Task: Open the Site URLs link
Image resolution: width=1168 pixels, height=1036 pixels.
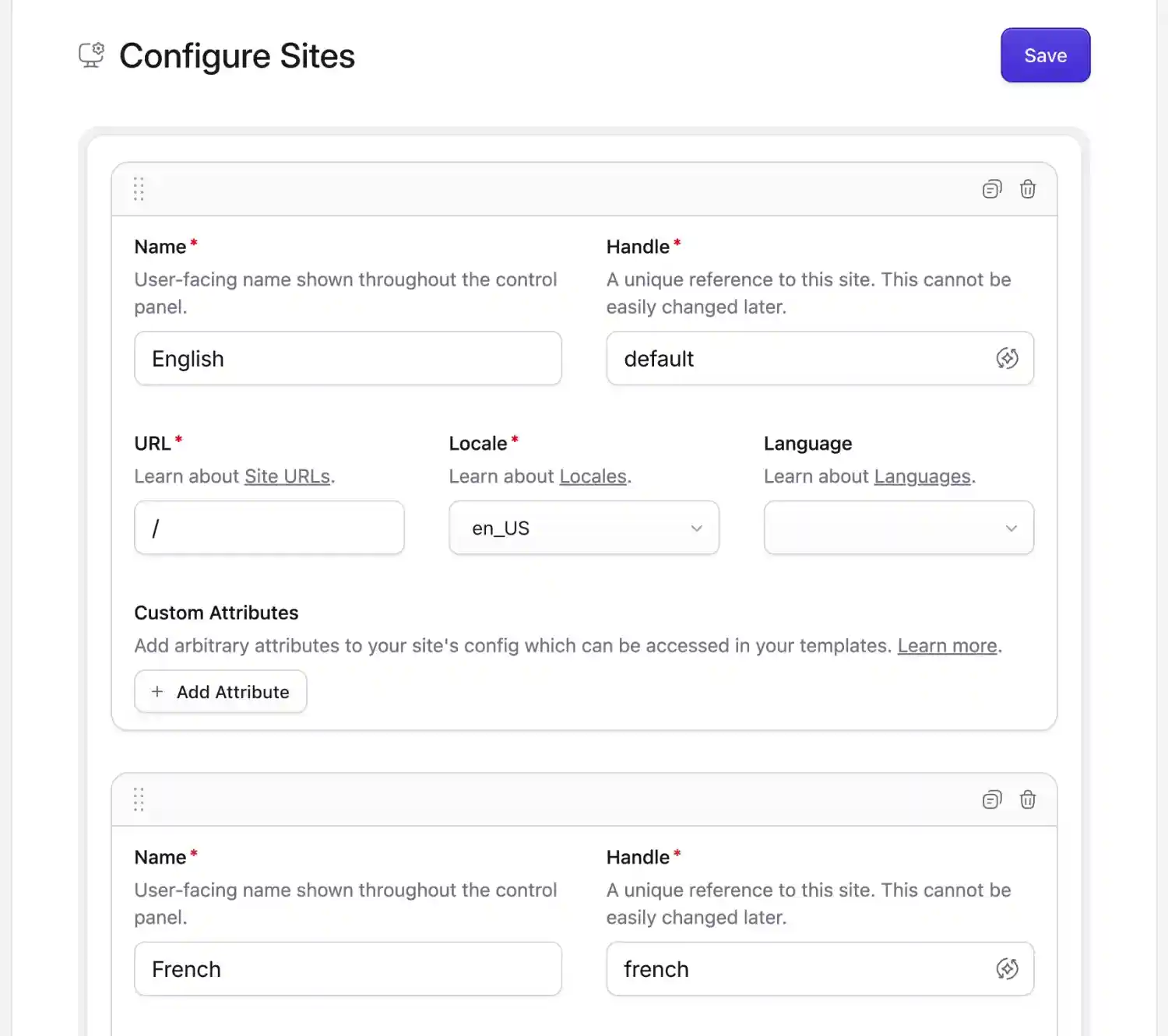Action: coord(287,476)
